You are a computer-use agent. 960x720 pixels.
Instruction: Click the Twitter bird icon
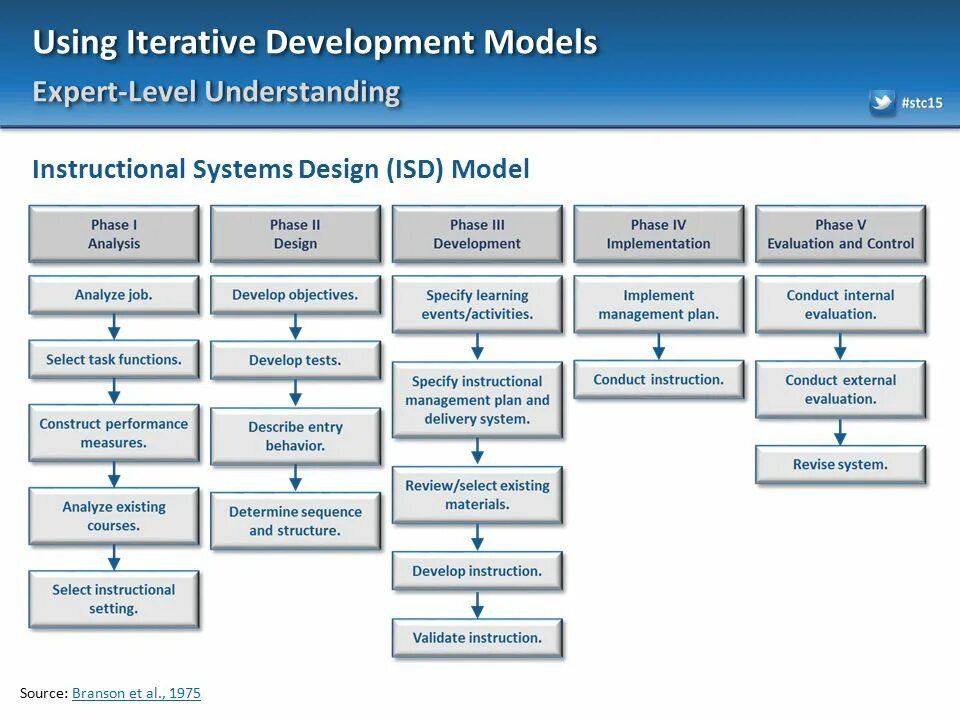point(882,102)
